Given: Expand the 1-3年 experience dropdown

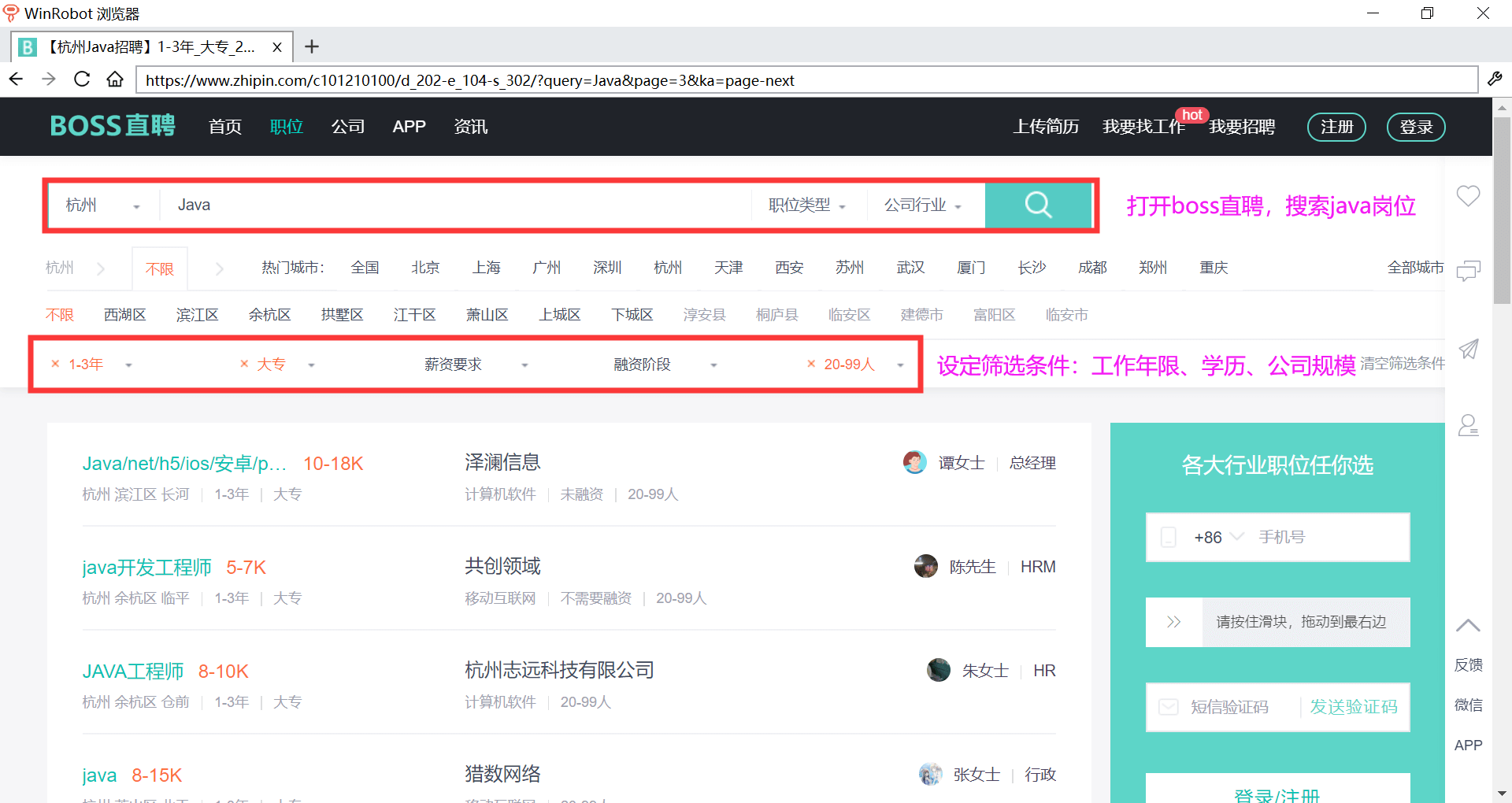Looking at the screenshot, I should [128, 365].
